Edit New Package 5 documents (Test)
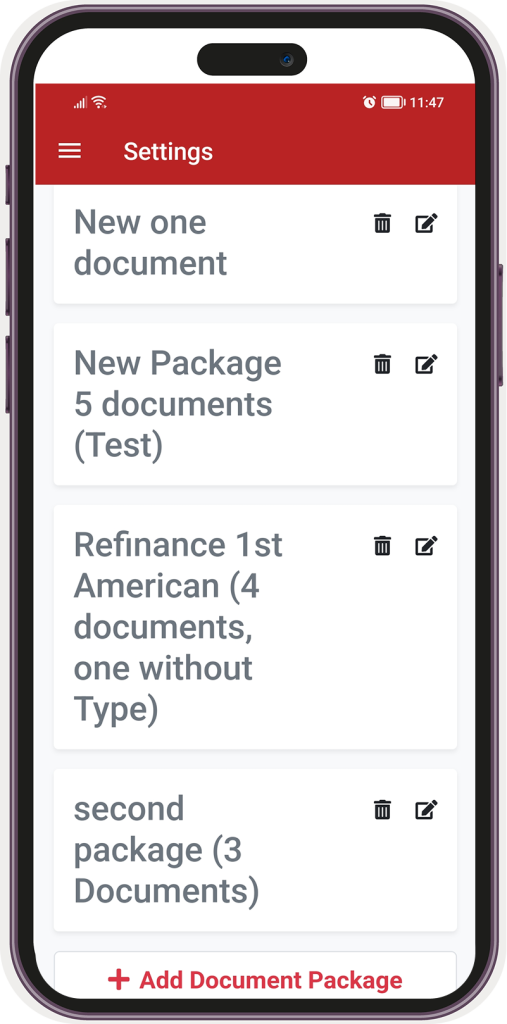This screenshot has height=1024, width=507. point(426,364)
